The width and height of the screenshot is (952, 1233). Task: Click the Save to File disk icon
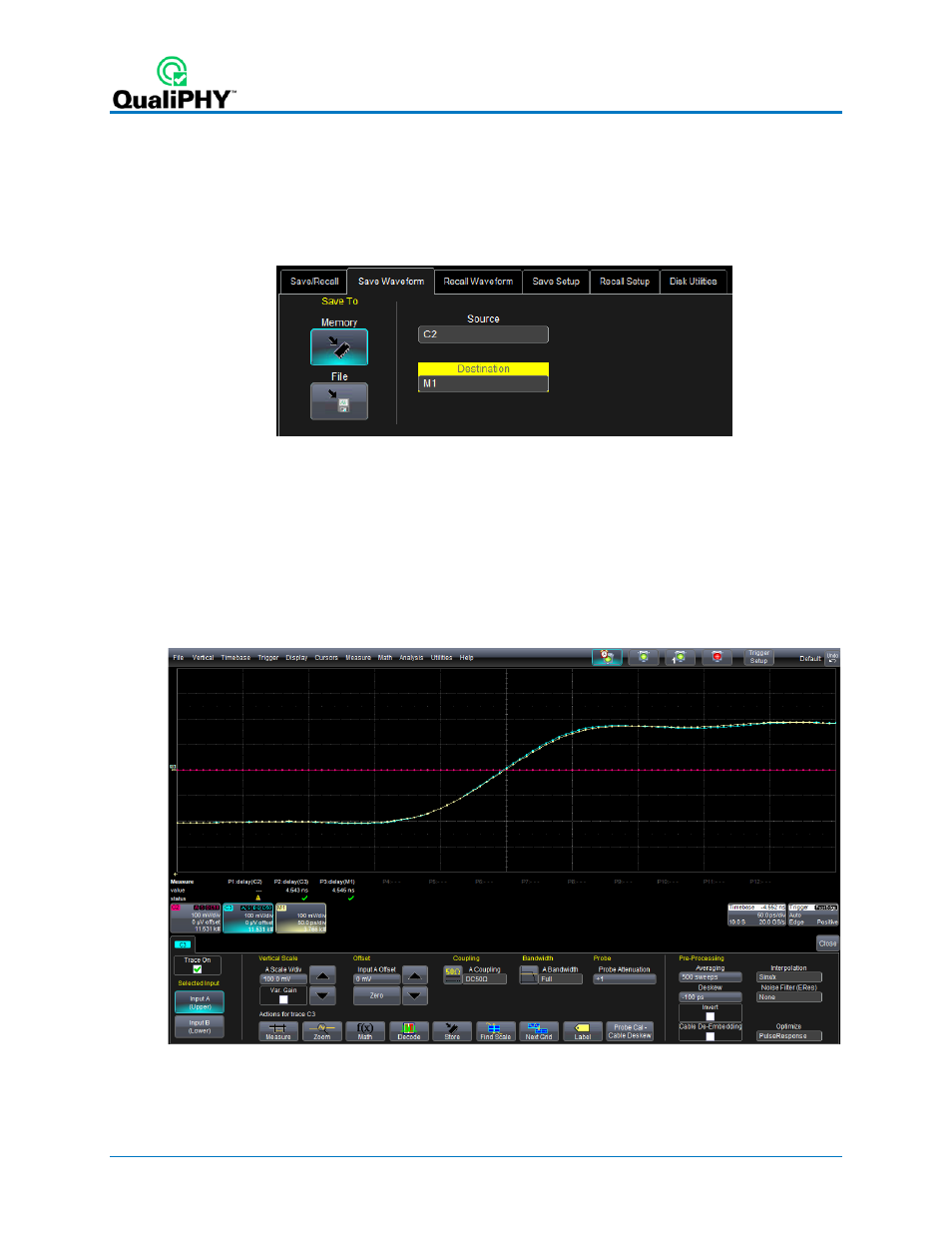coord(339,401)
